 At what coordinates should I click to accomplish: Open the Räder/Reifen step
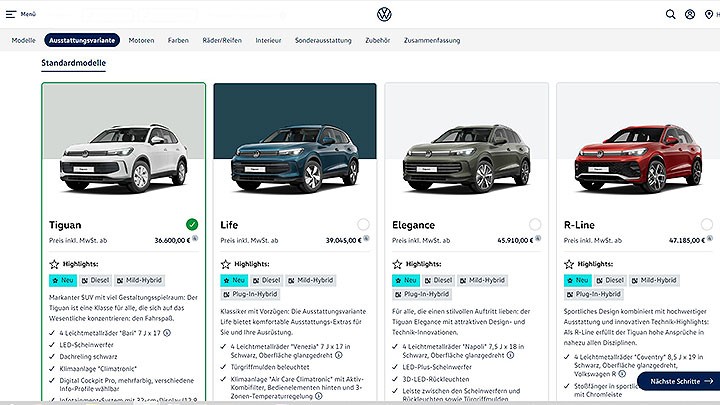pos(222,40)
